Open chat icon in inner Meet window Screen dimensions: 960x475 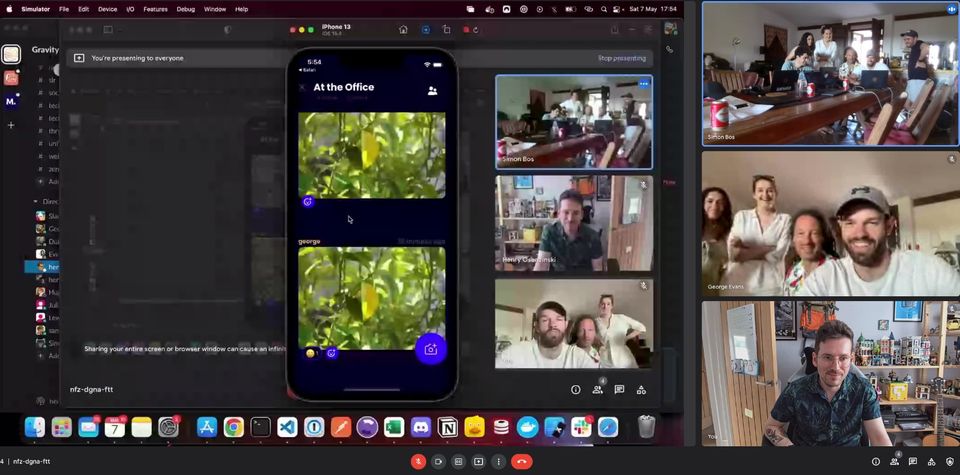(619, 389)
